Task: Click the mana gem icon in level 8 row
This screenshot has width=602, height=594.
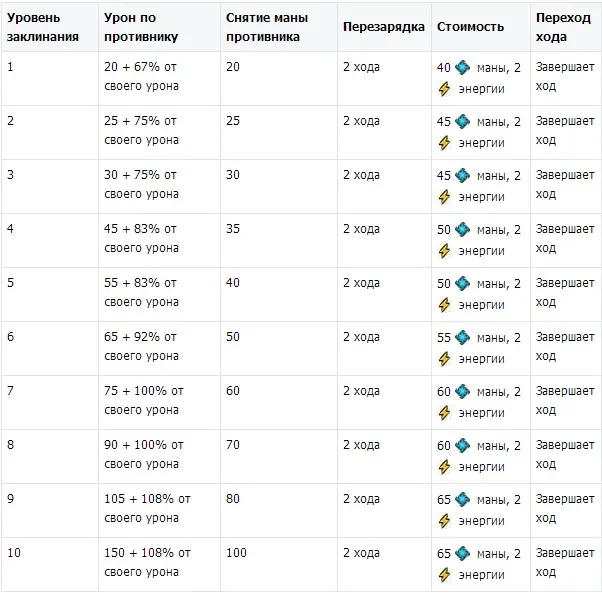Action: pos(462,445)
